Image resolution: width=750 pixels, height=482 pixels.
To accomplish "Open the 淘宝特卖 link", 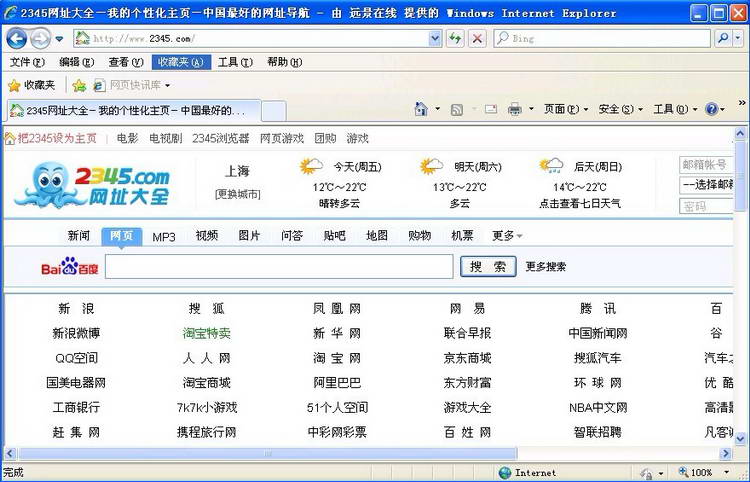I will (207, 333).
